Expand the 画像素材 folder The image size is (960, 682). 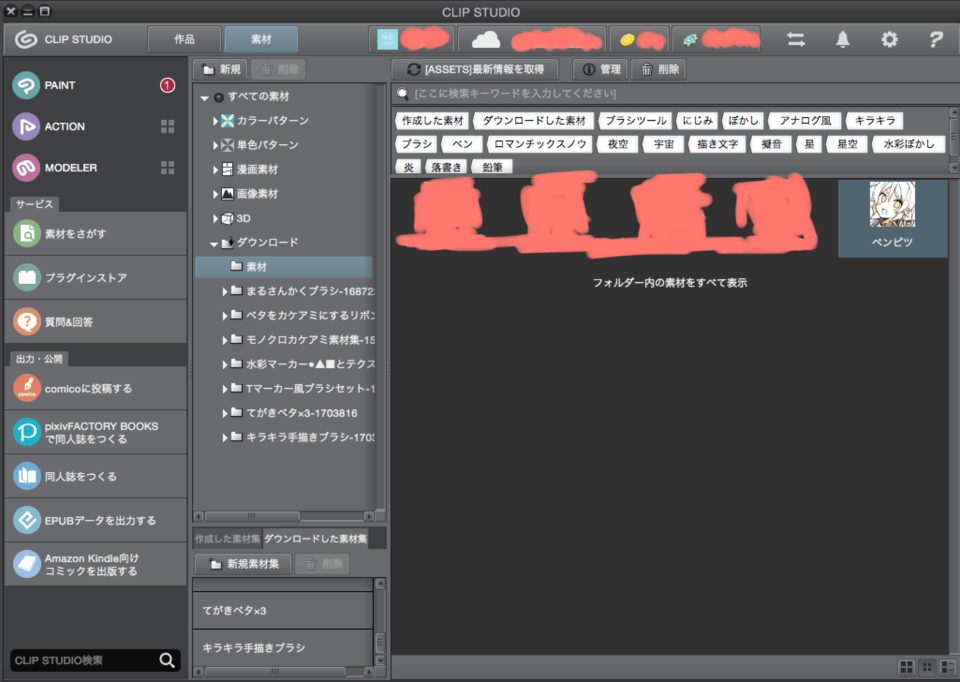pyautogui.click(x=216, y=194)
